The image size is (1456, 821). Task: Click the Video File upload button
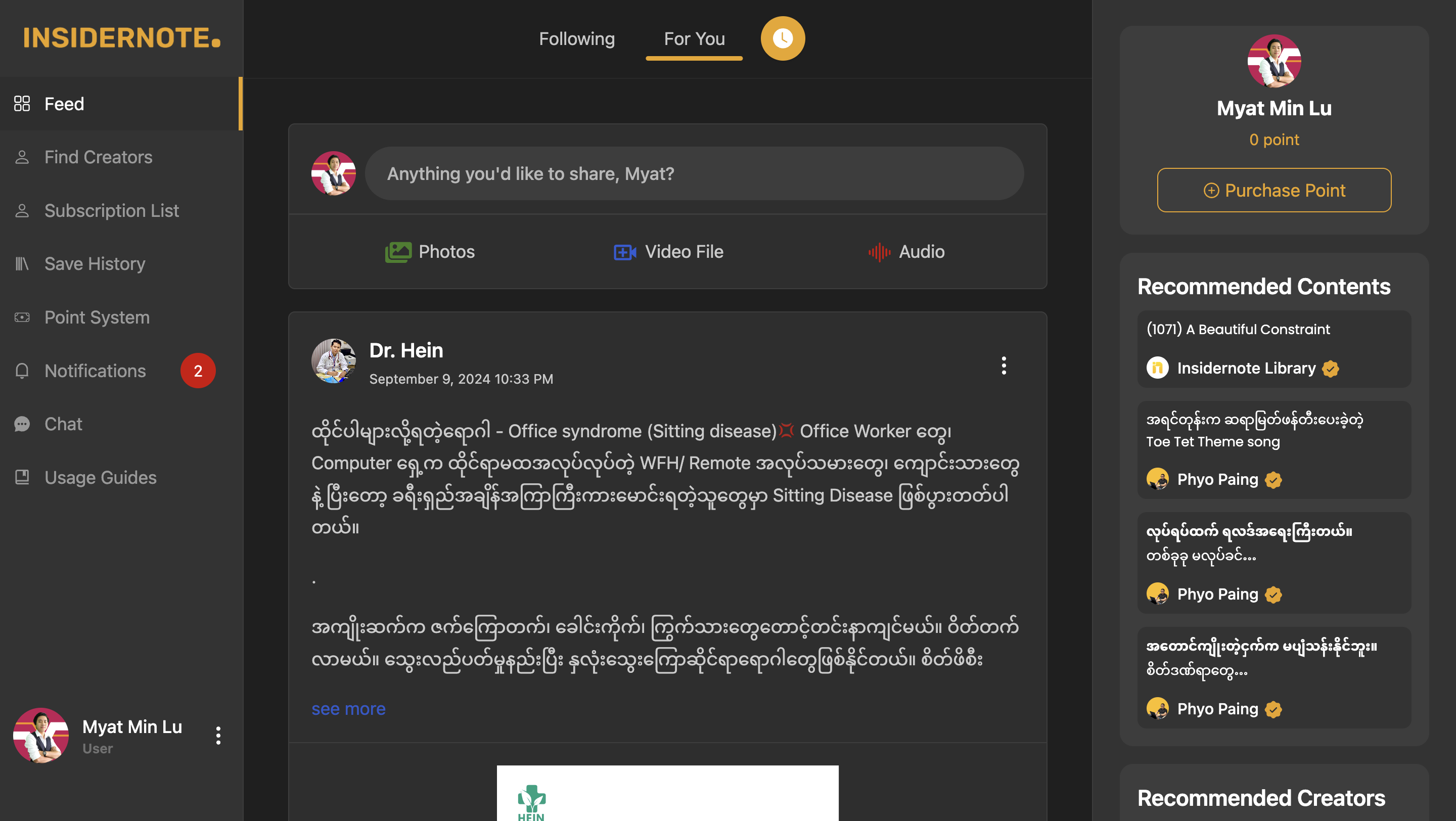668,252
